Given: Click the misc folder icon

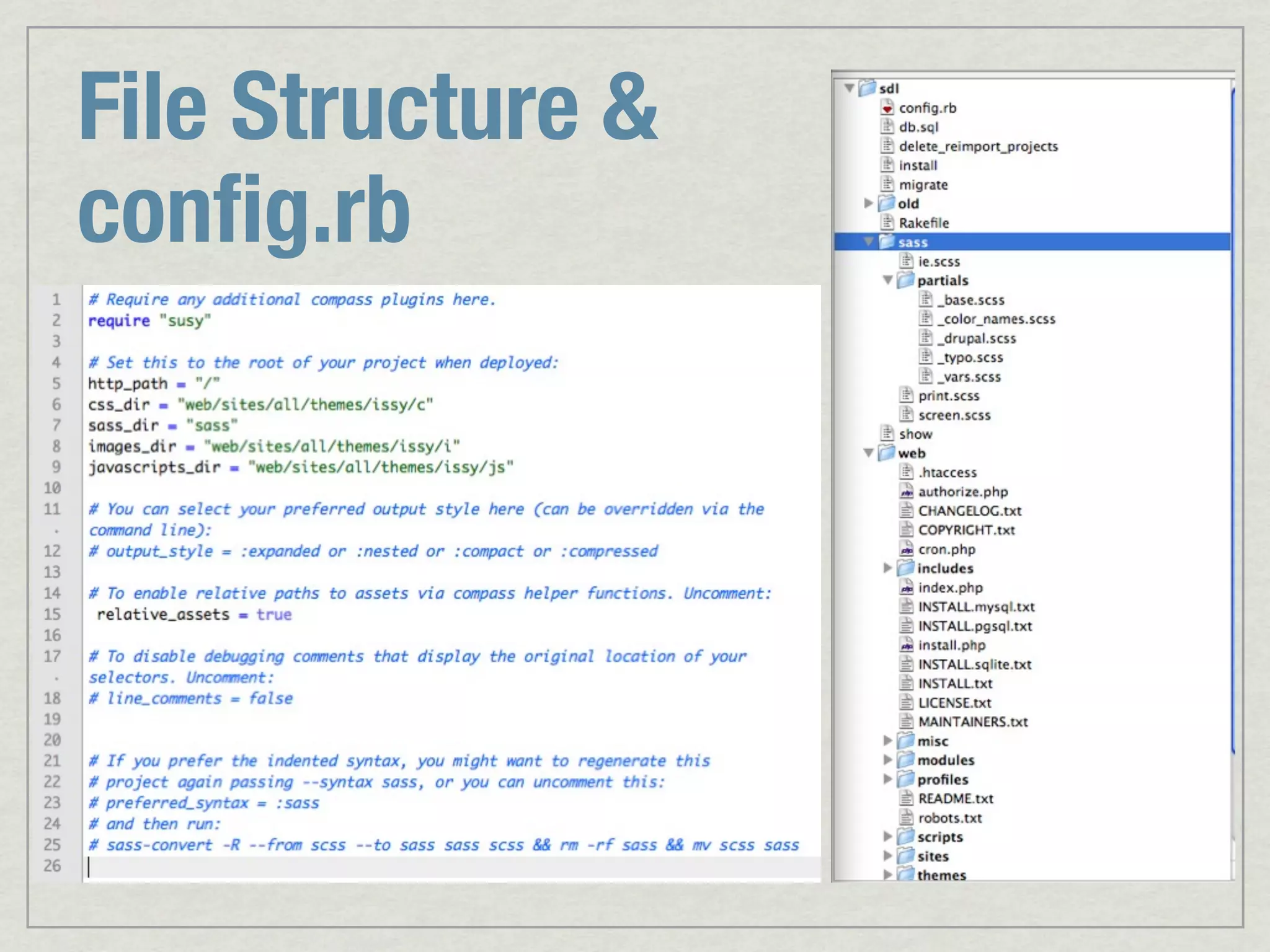Looking at the screenshot, I should [x=907, y=741].
